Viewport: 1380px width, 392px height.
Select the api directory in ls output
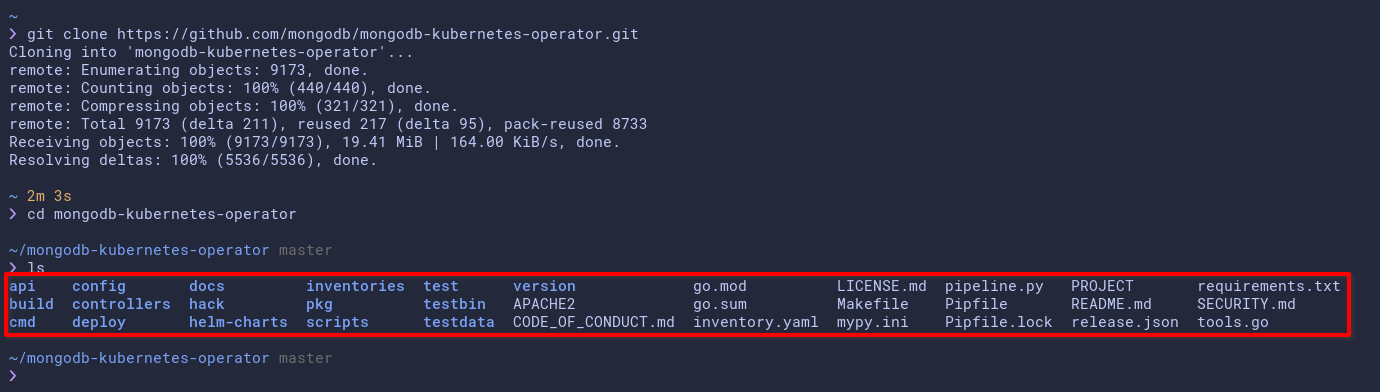tap(22, 286)
